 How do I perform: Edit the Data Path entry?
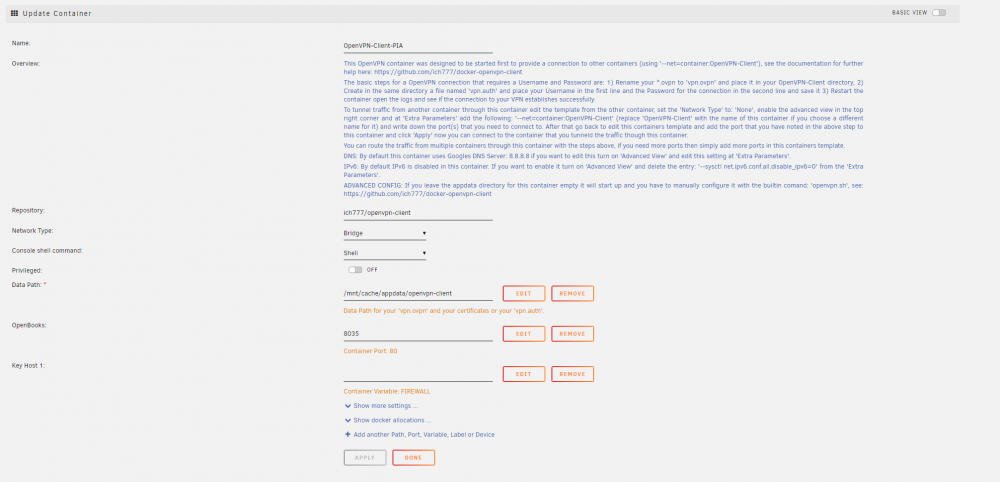[x=524, y=293]
